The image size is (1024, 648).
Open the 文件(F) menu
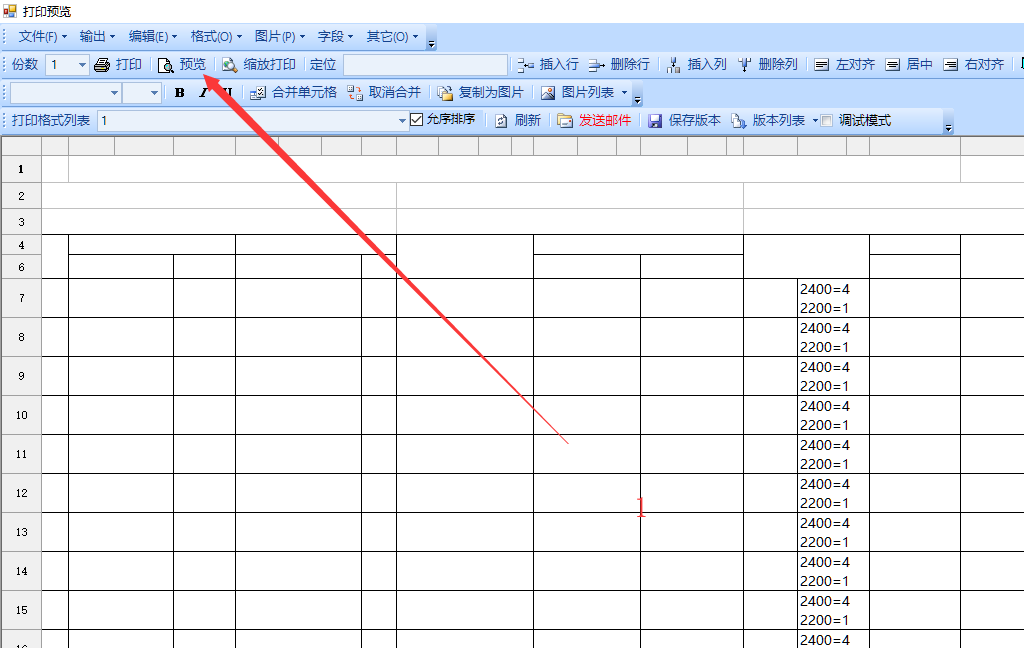click(43, 37)
